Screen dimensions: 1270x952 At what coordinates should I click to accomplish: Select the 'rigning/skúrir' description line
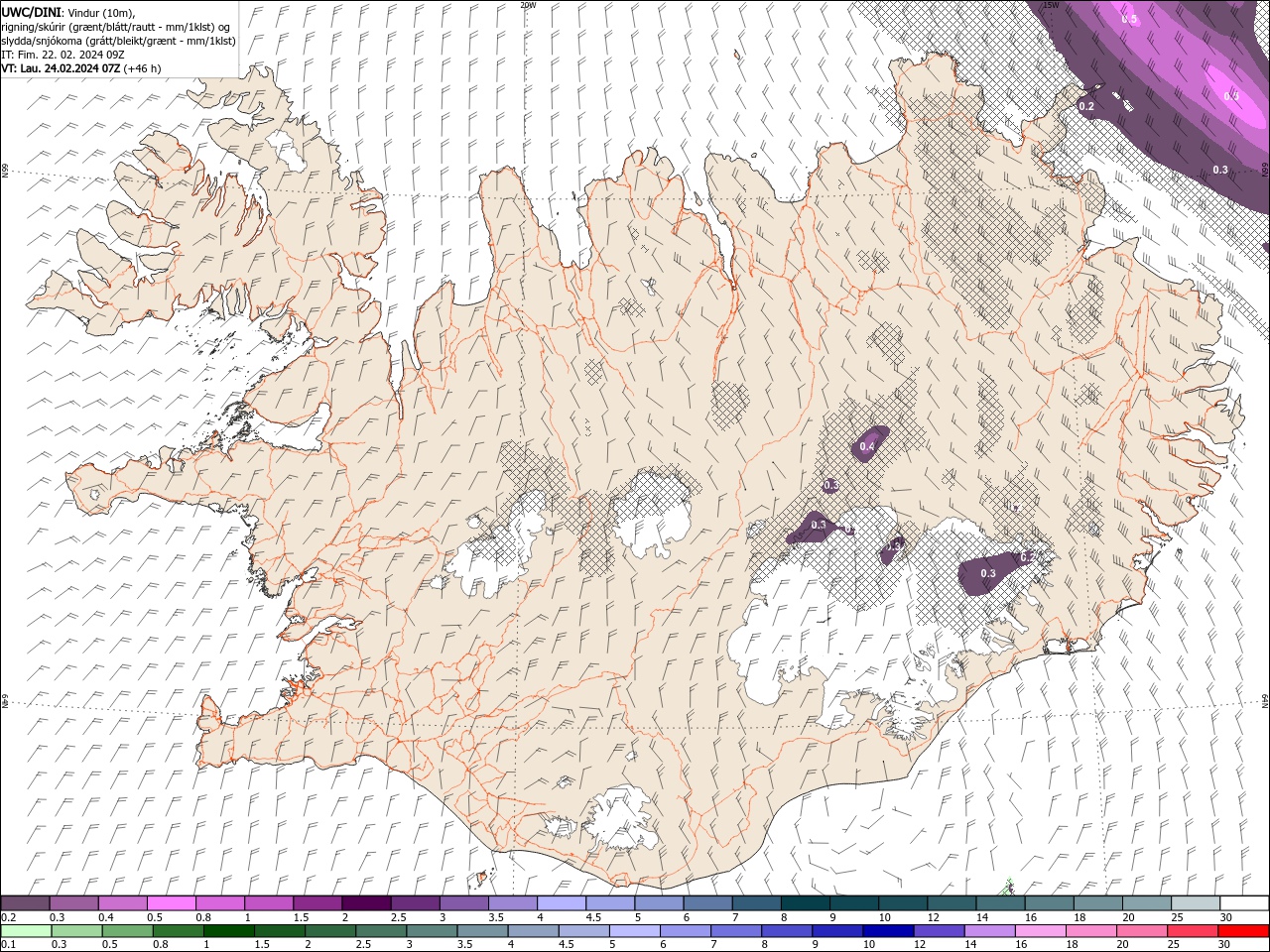pos(117,26)
